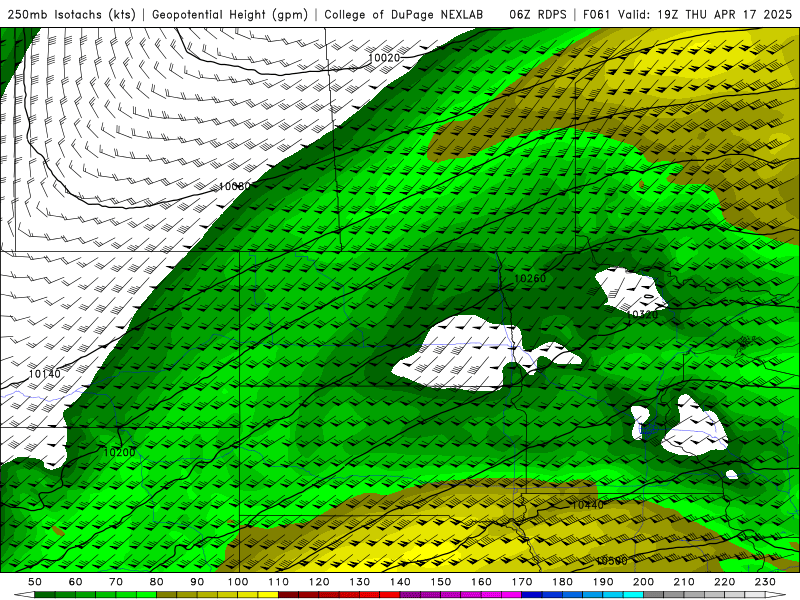Click the 10260 height contour label
800x600 pixels.
point(530,279)
